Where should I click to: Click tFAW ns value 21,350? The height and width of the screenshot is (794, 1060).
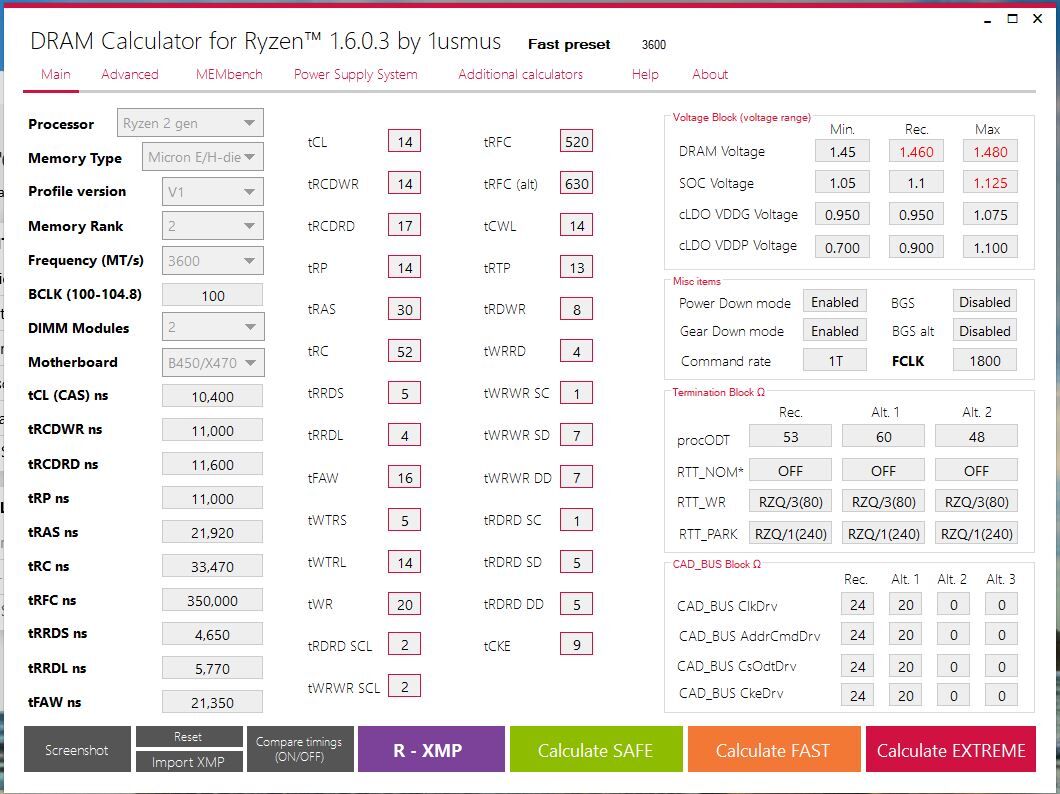pyautogui.click(x=212, y=703)
